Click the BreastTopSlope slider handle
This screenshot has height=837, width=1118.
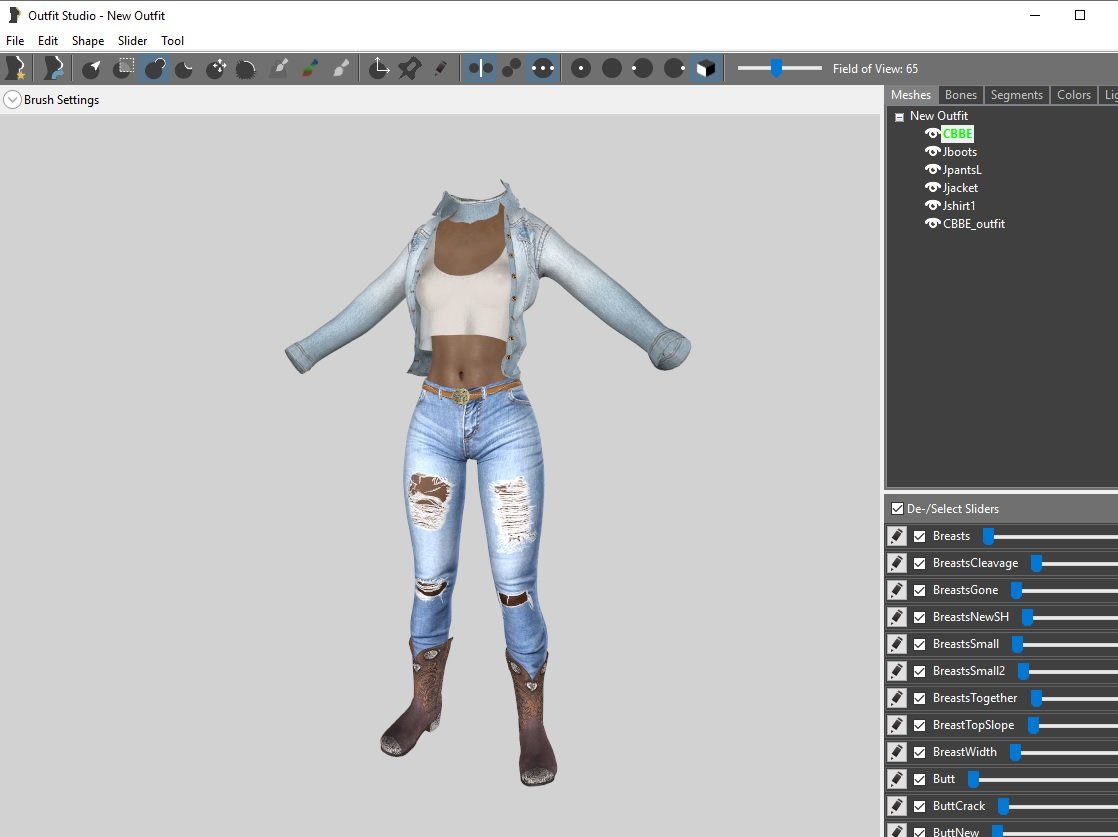1033,726
